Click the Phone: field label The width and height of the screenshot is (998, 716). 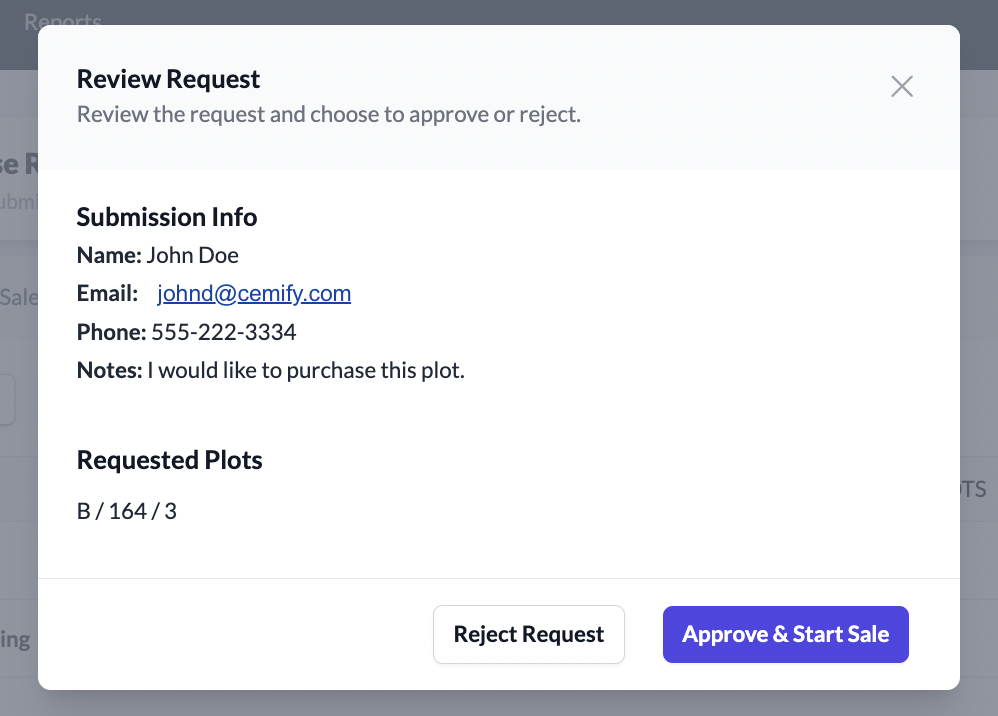pyautogui.click(x=111, y=332)
